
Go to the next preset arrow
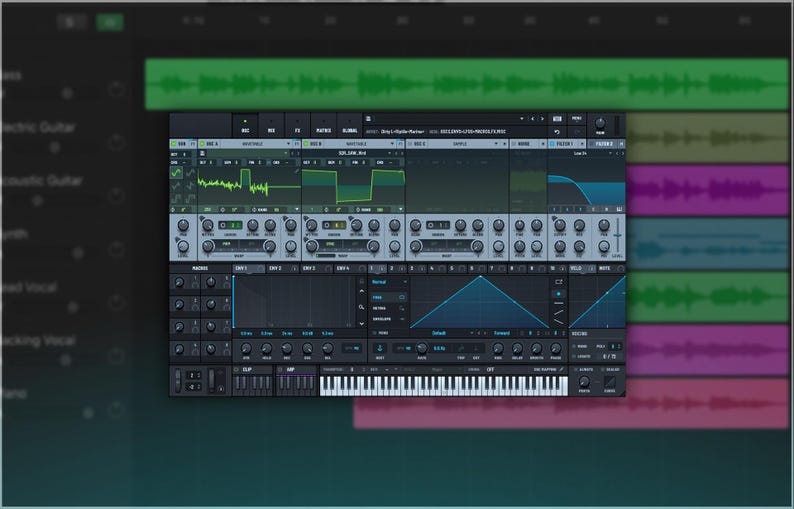[x=542, y=119]
